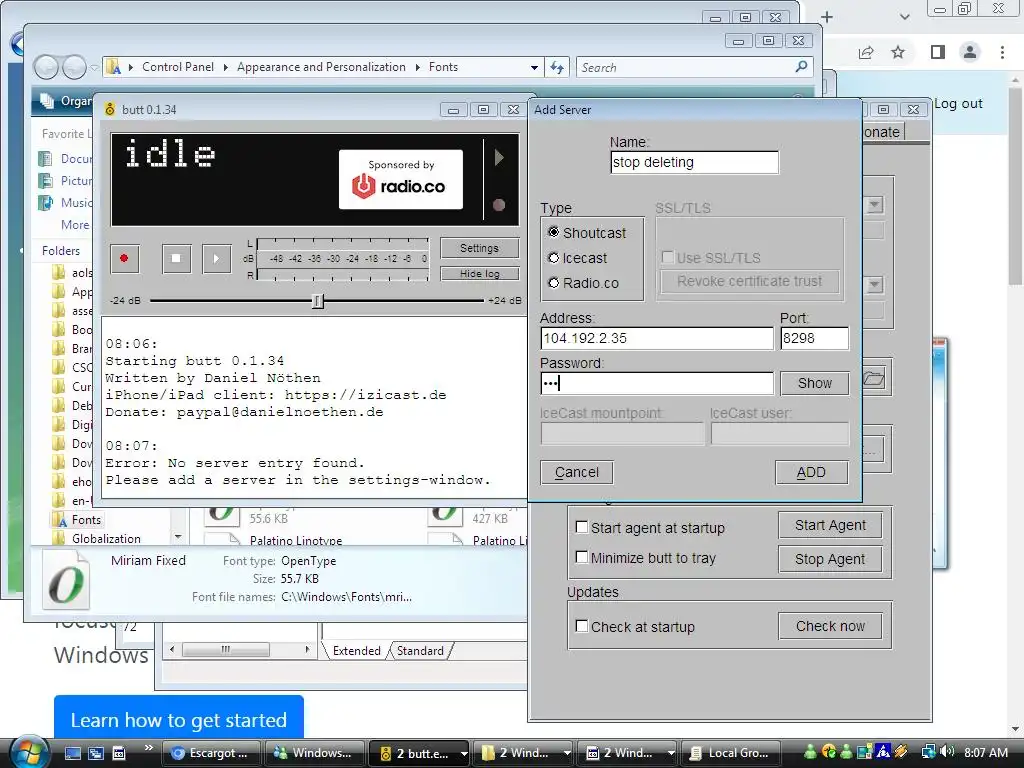The height and width of the screenshot is (768, 1024).
Task: Open butt Settings button
Action: tap(479, 248)
